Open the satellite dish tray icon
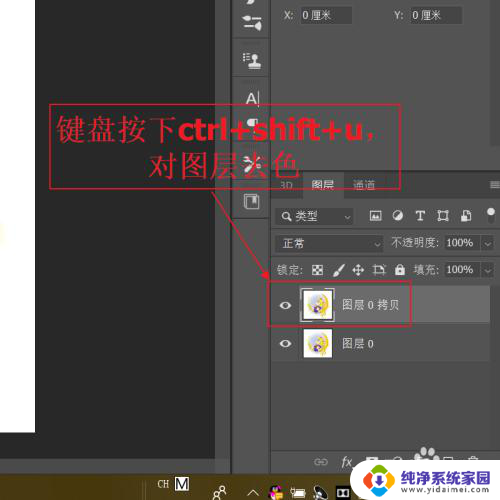The width and height of the screenshot is (500, 500). (x=320, y=493)
